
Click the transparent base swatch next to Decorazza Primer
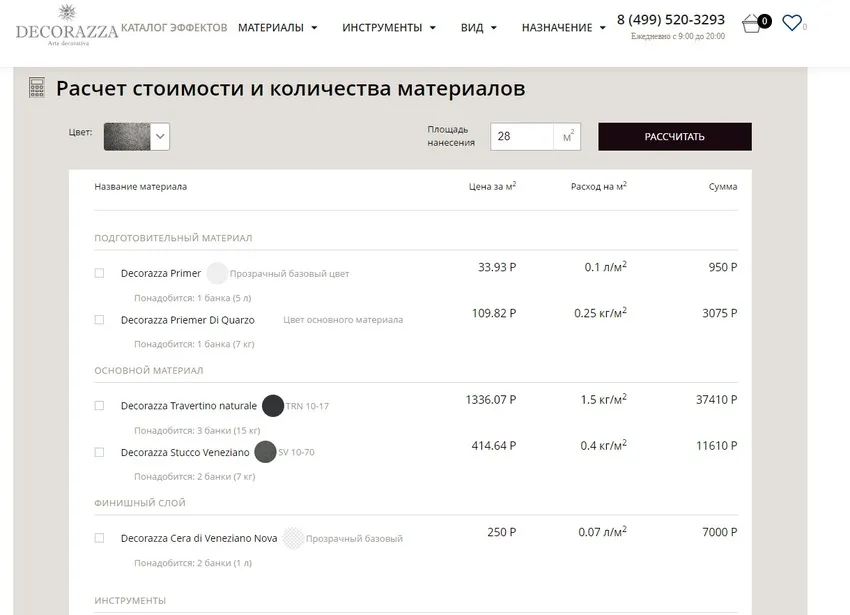click(x=217, y=272)
